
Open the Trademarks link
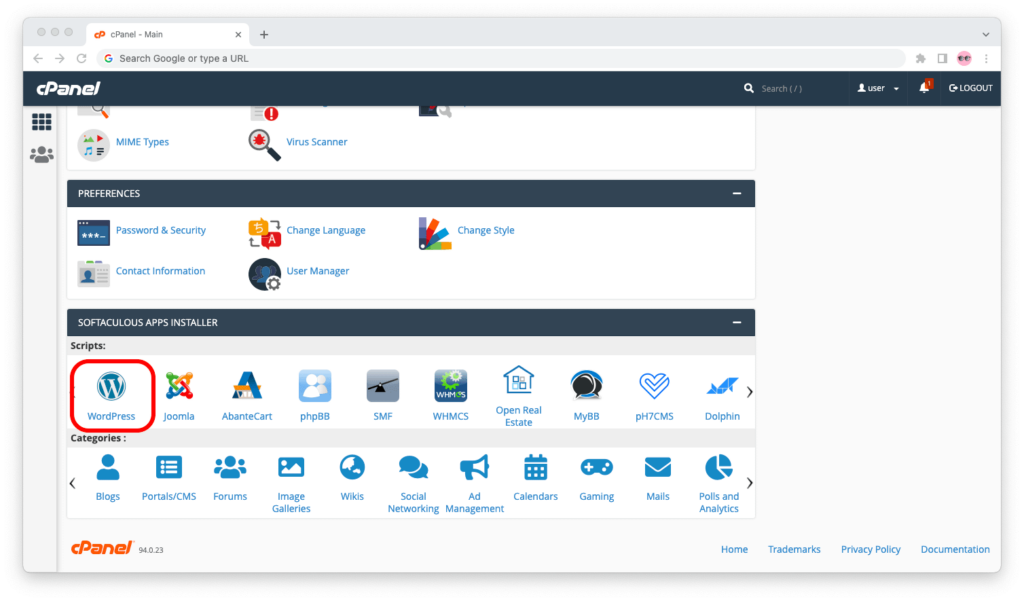tap(794, 549)
